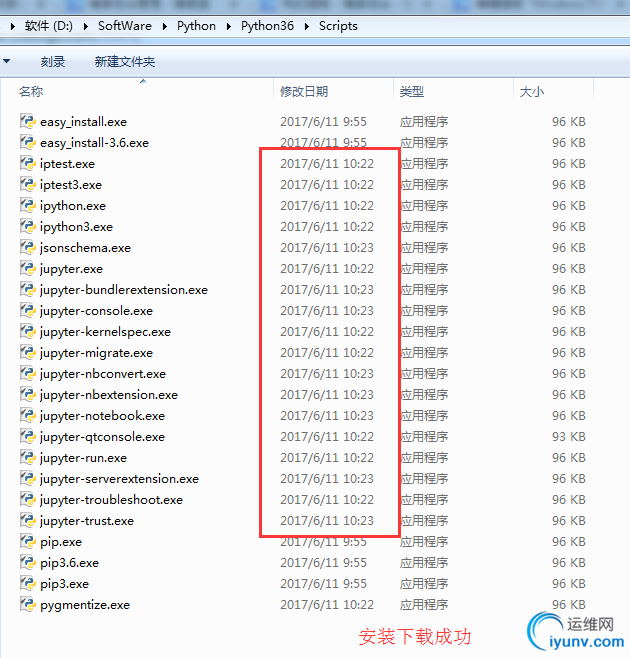Navigate to Python folder in breadcrumb
Screen dimensions: 630x658
(x=196, y=26)
